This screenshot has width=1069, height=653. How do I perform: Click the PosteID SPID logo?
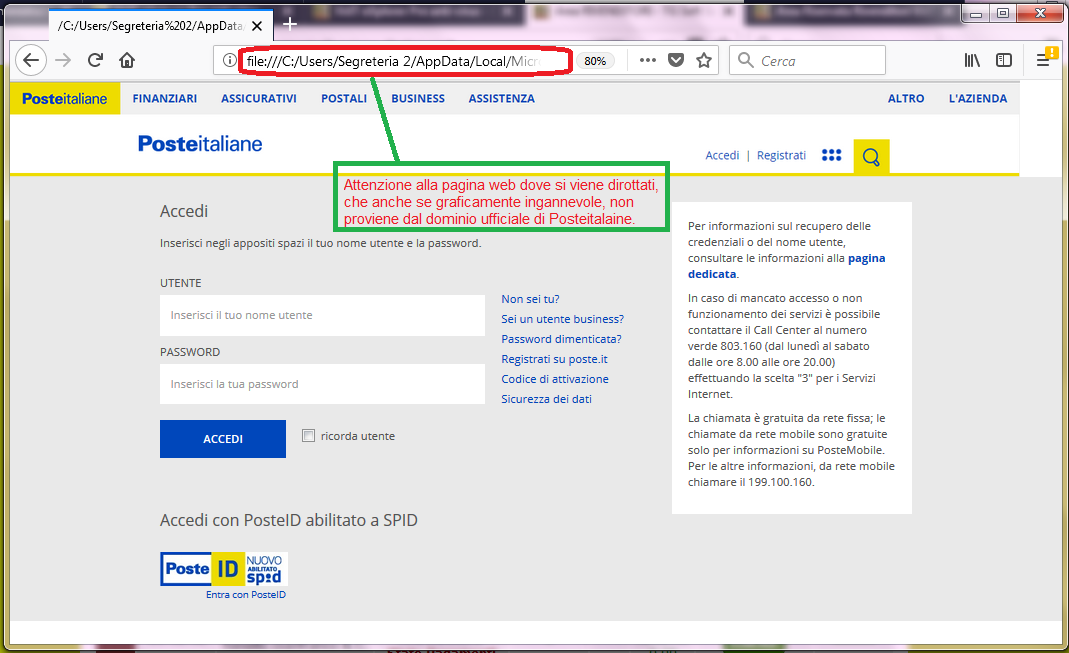coord(224,569)
